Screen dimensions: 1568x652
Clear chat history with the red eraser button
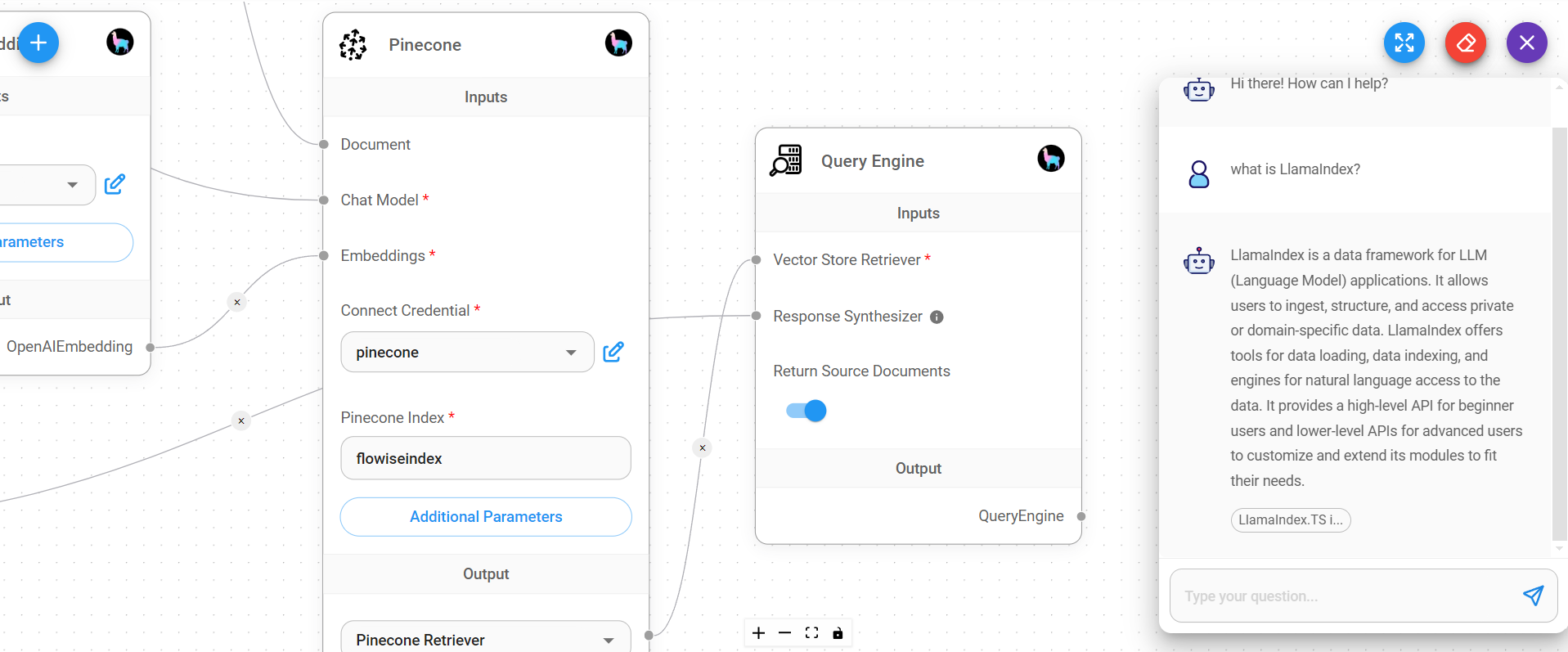coord(1465,43)
